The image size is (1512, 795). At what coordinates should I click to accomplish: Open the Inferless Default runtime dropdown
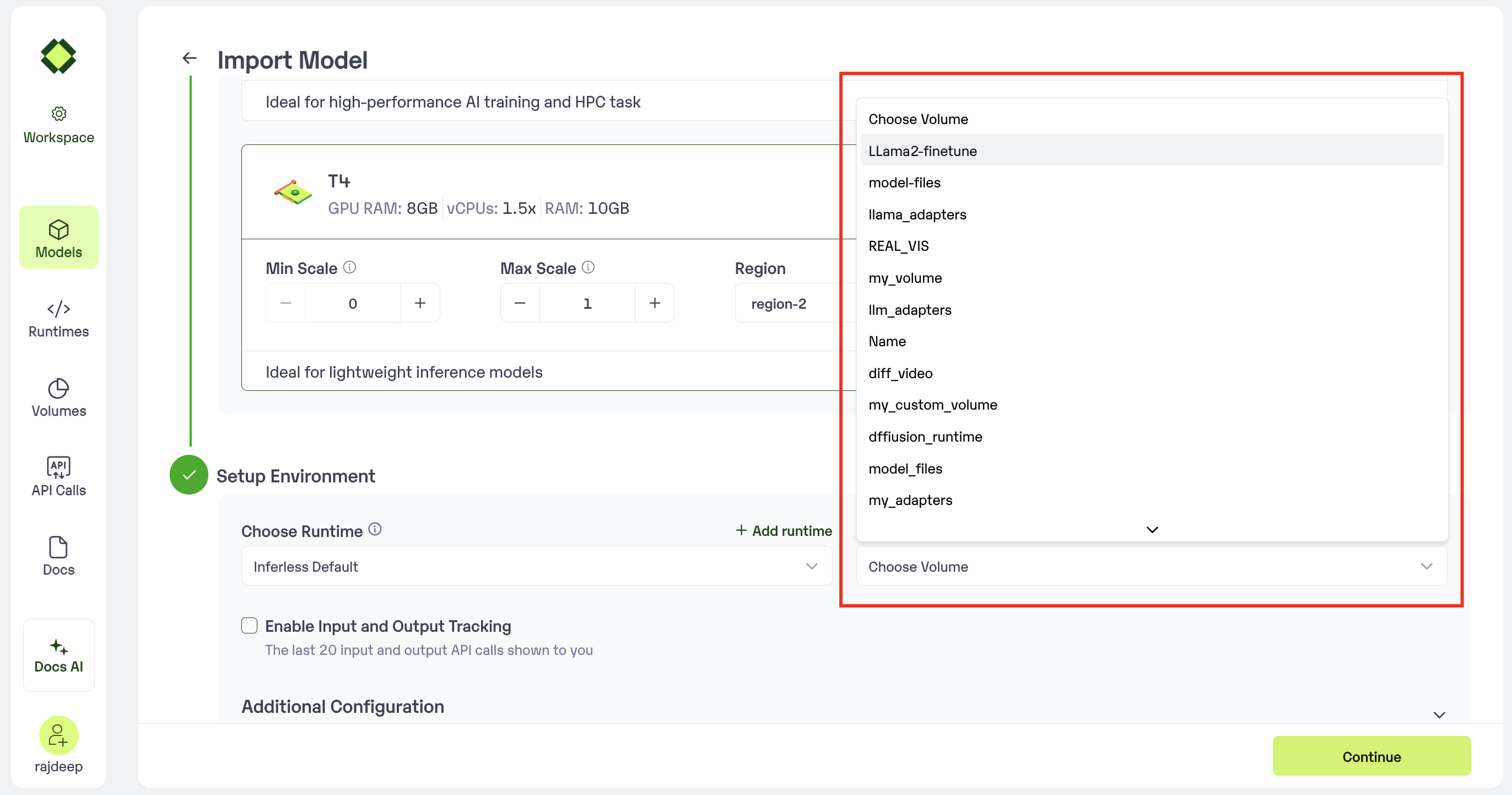[536, 566]
